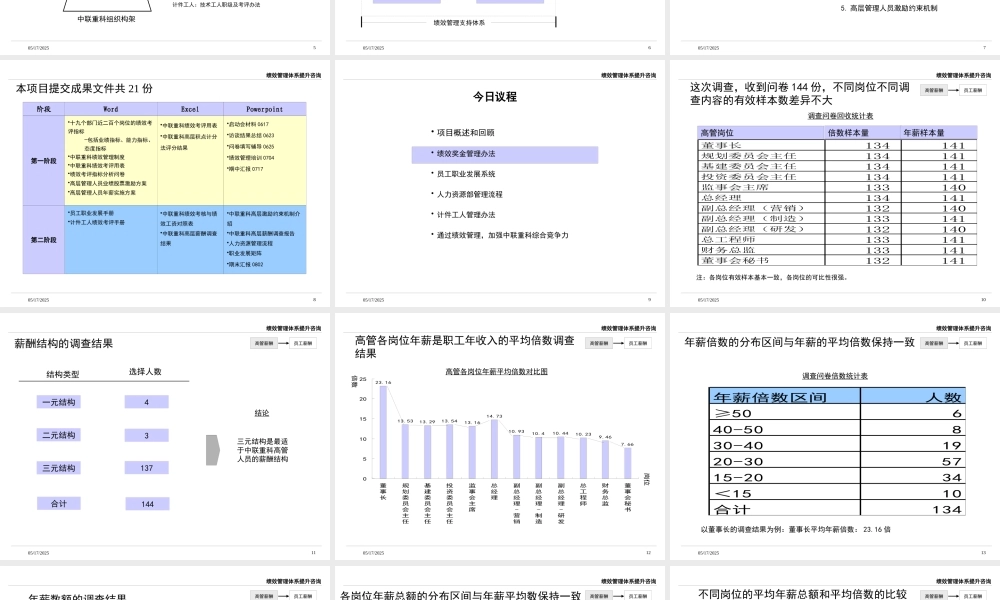Click the 选择人数 column heading
The width and height of the screenshot is (1000, 600).
click(145, 372)
